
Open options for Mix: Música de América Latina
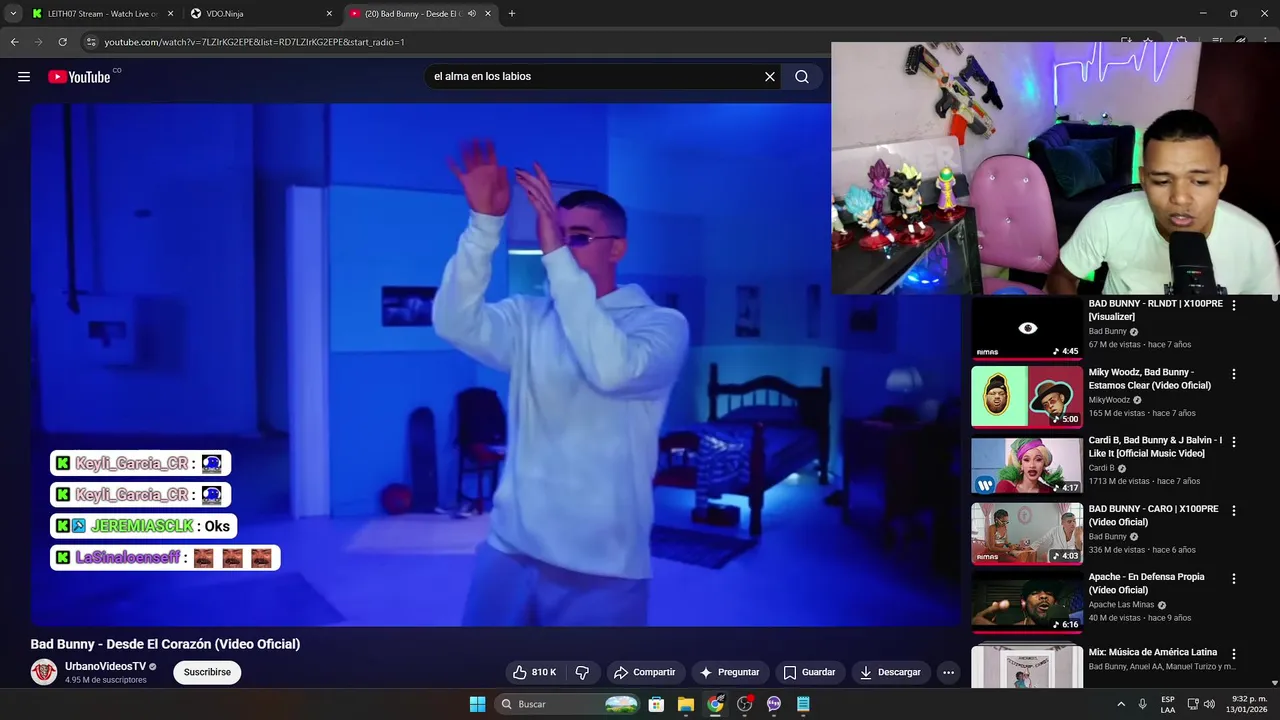tap(1233, 654)
